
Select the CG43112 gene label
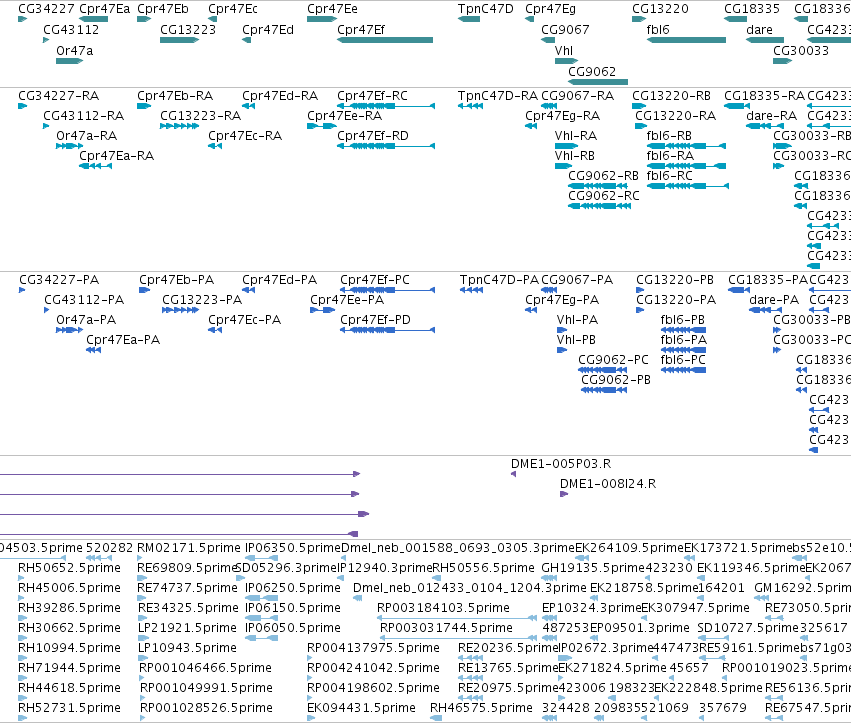71,30
